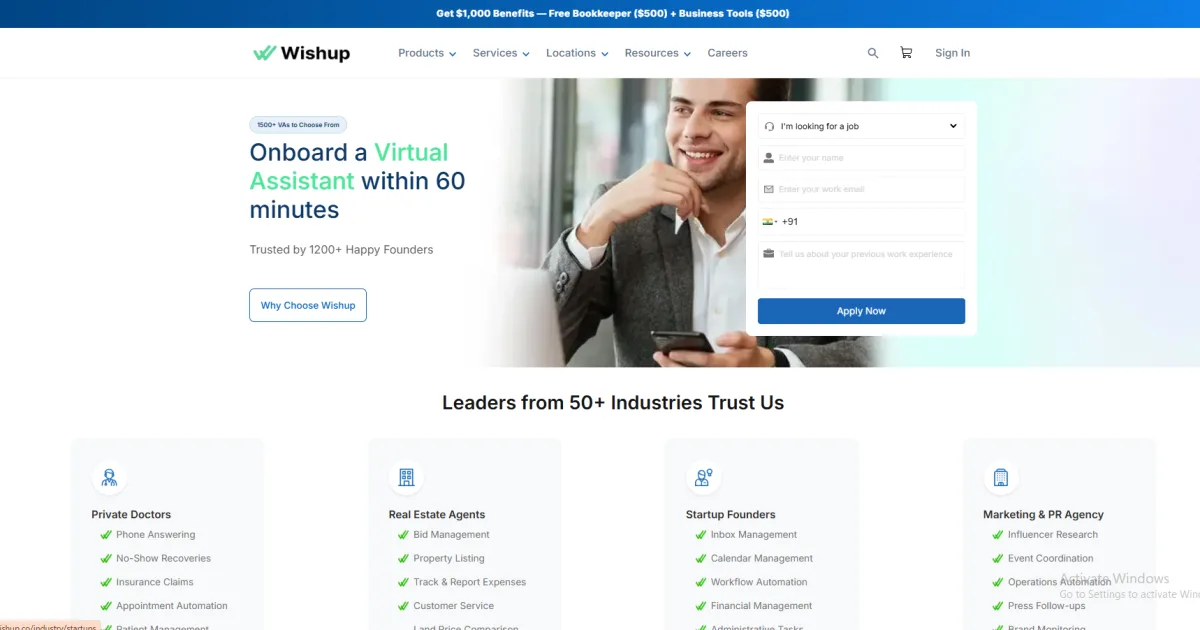Click the top promo banner for $1,000 Benefits
The height and width of the screenshot is (630, 1200).
612,14
